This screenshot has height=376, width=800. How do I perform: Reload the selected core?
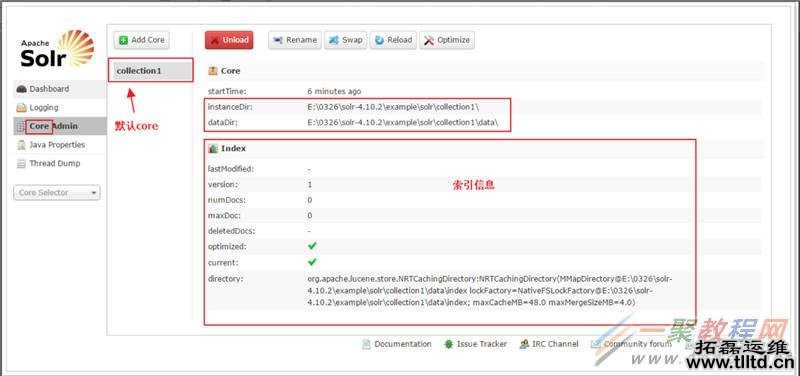tap(393, 40)
